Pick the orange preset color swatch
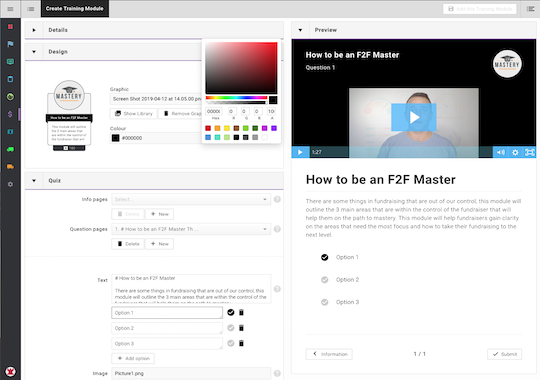 coord(217,128)
